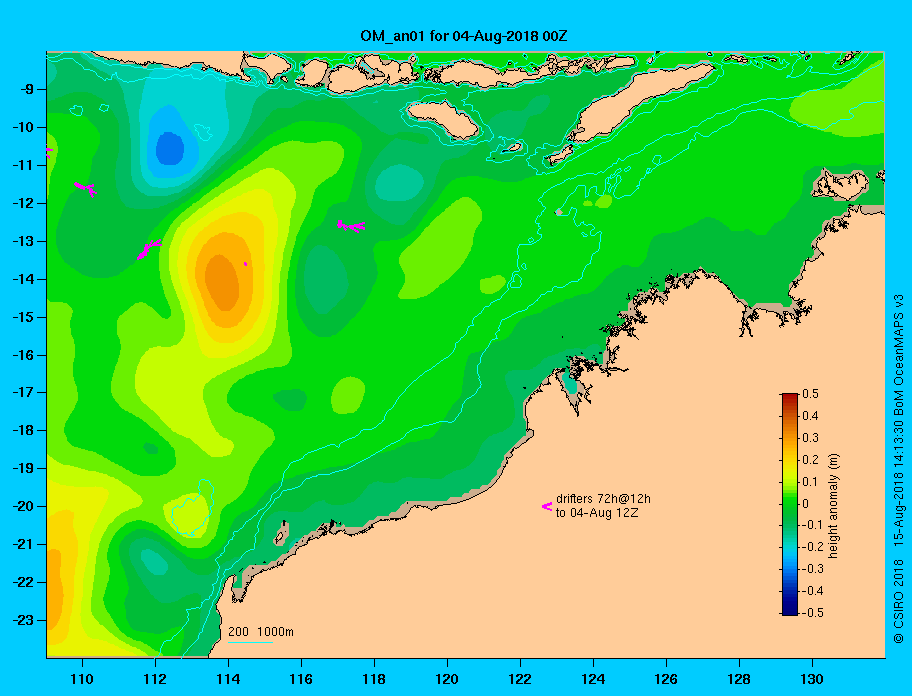
Task: Click the '0.3' positive color bar label
Action: (x=810, y=438)
